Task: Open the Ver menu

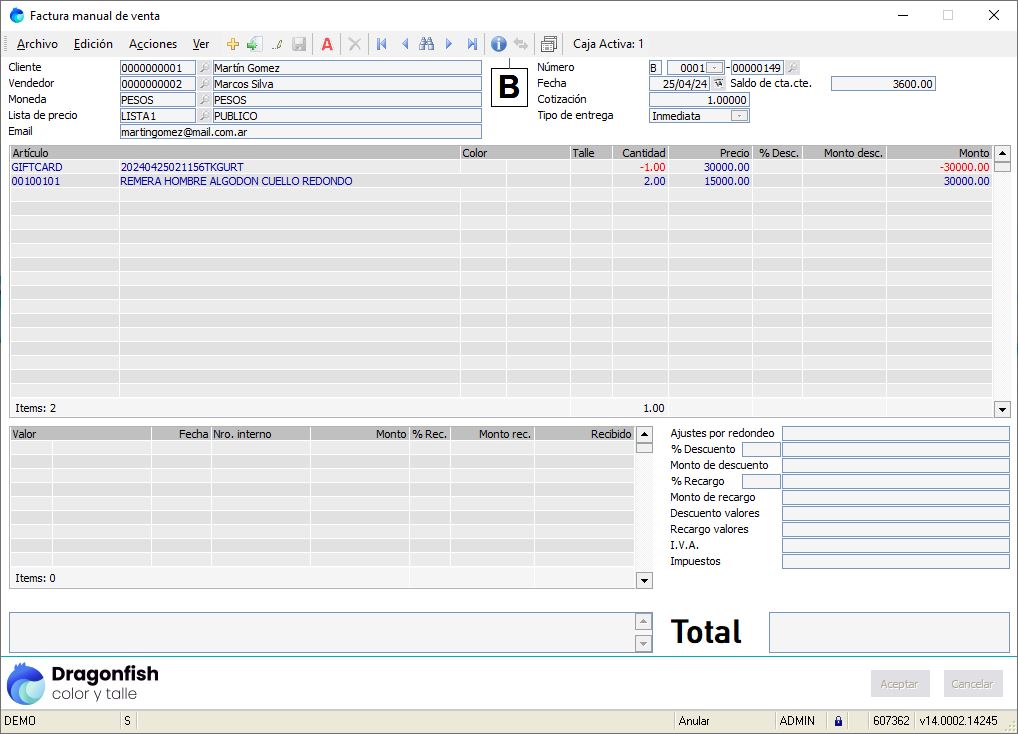Action: [x=201, y=44]
